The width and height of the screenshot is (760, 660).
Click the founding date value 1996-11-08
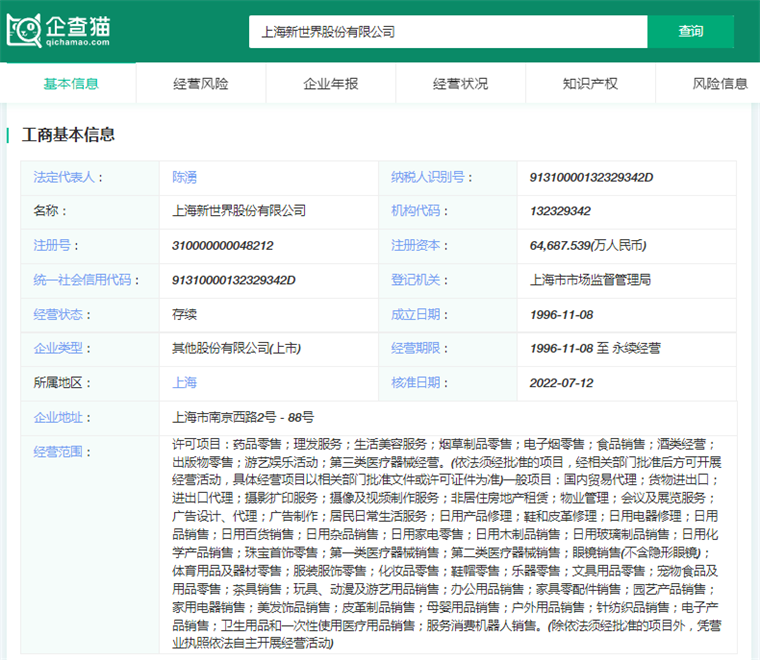pyautogui.click(x=561, y=315)
